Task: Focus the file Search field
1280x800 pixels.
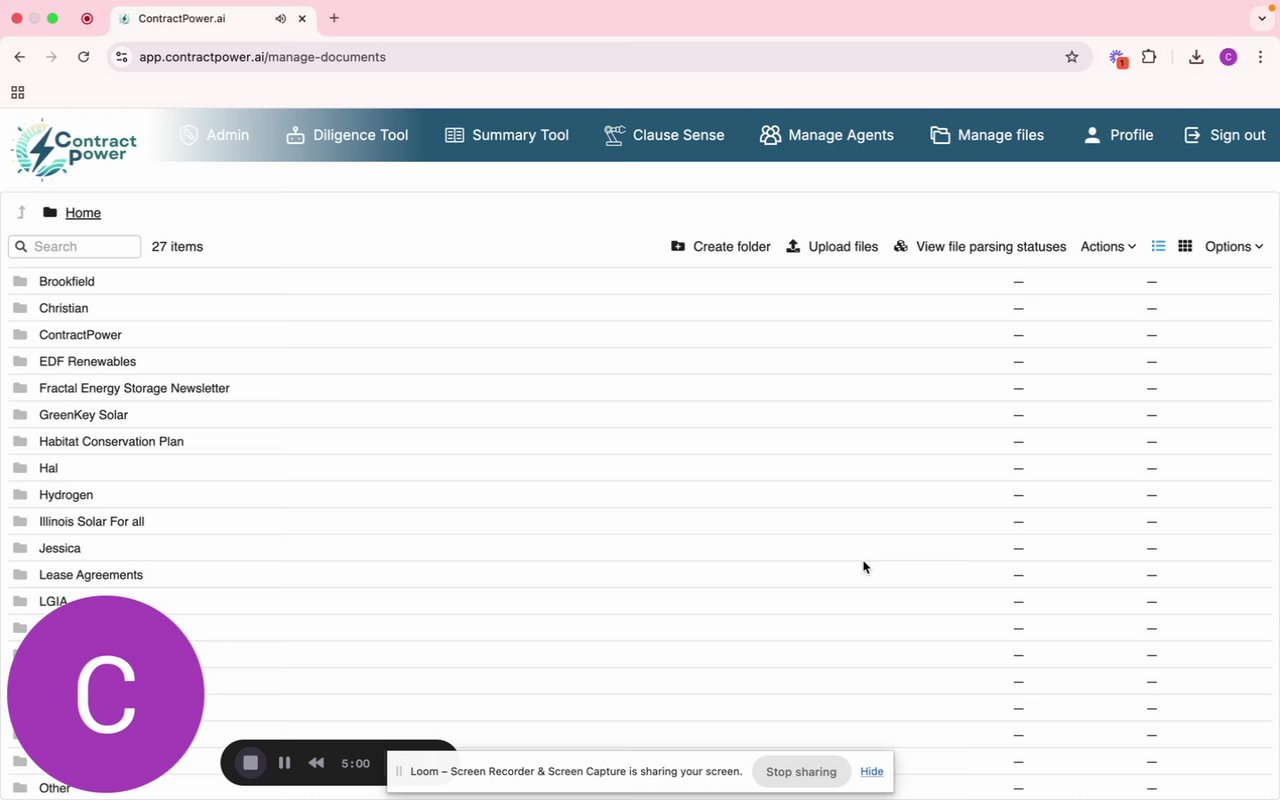Action: (x=75, y=247)
